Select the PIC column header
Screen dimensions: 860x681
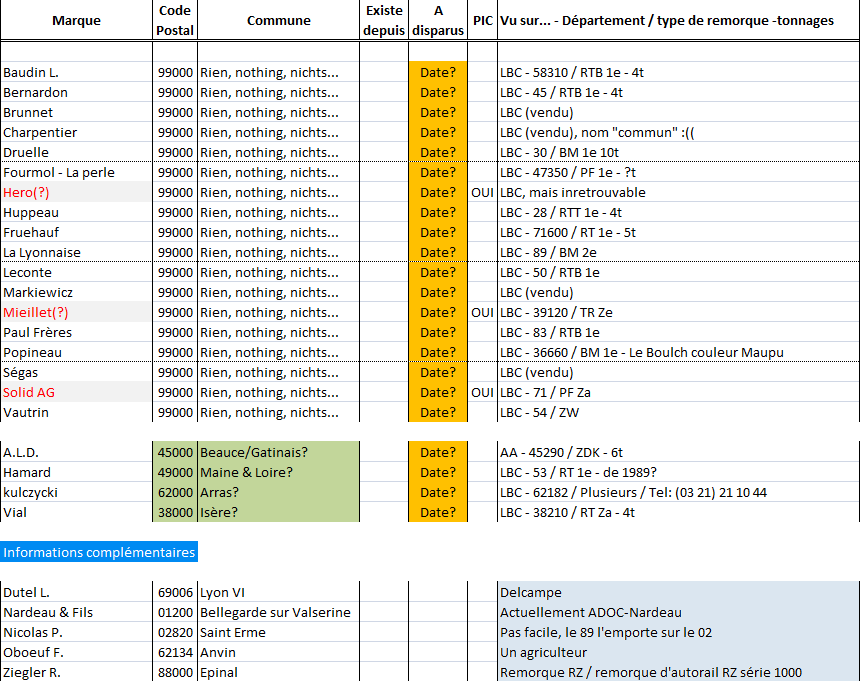(483, 20)
